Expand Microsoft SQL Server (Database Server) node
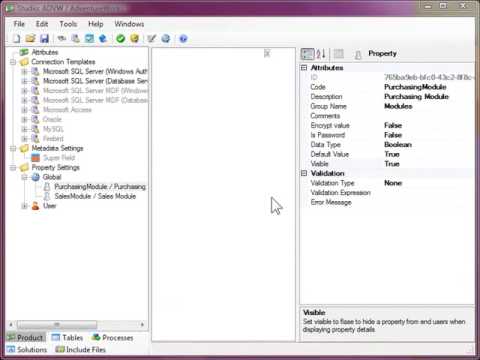Screen dimensions: 480x360 pos(24,81)
